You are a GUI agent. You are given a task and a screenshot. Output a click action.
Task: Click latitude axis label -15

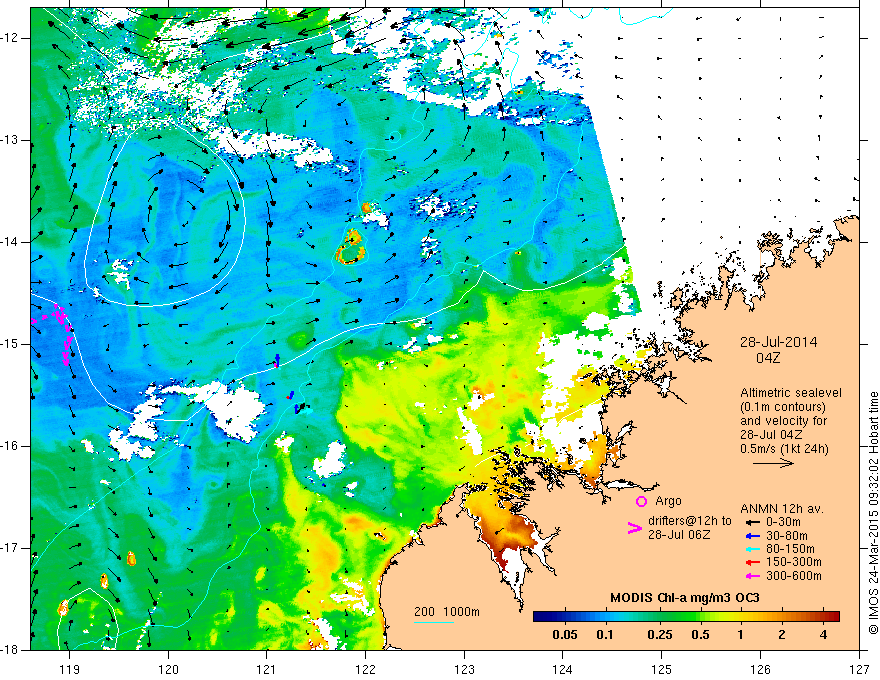[10, 344]
